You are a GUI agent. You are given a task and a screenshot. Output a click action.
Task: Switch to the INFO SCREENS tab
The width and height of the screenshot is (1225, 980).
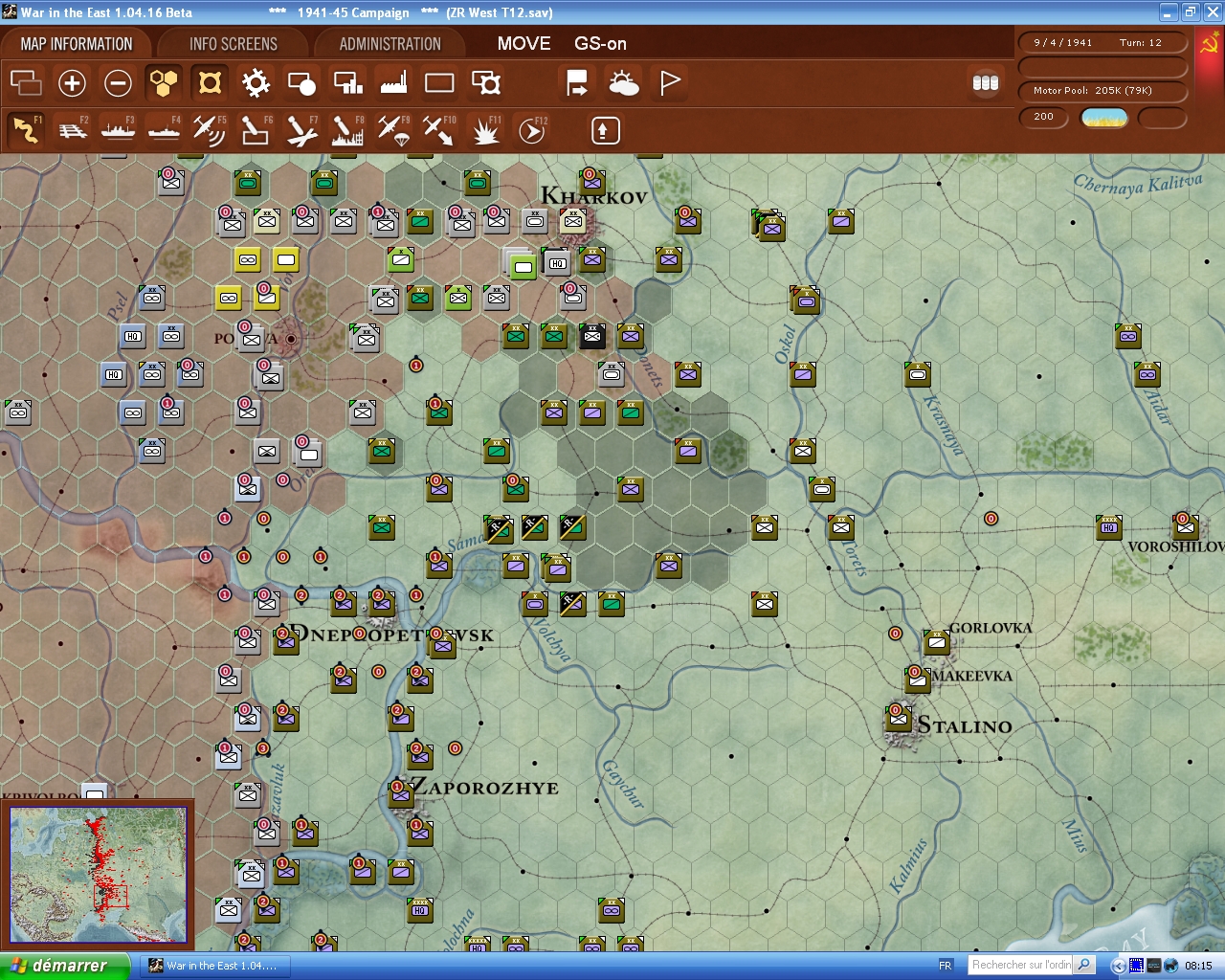[x=233, y=44]
